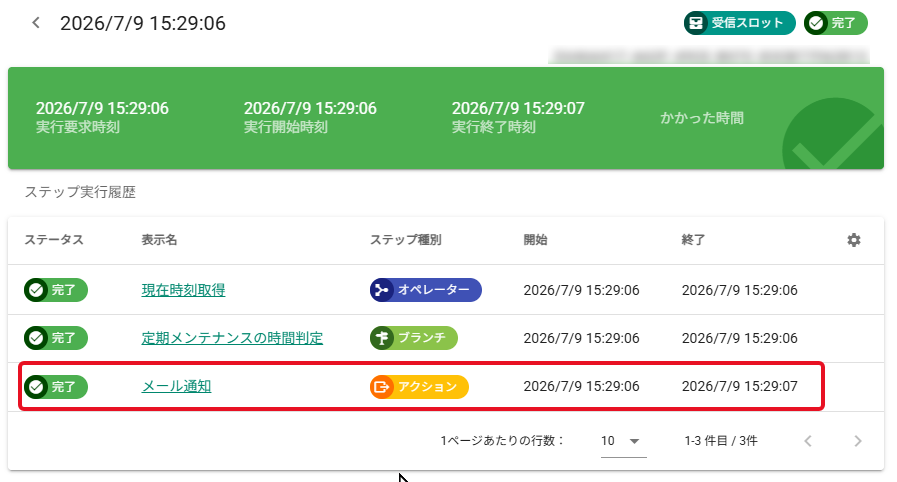Screen dimensions: 897x482
Task: Click the 実行開始時刻 value in green banner
Action: tap(310, 108)
